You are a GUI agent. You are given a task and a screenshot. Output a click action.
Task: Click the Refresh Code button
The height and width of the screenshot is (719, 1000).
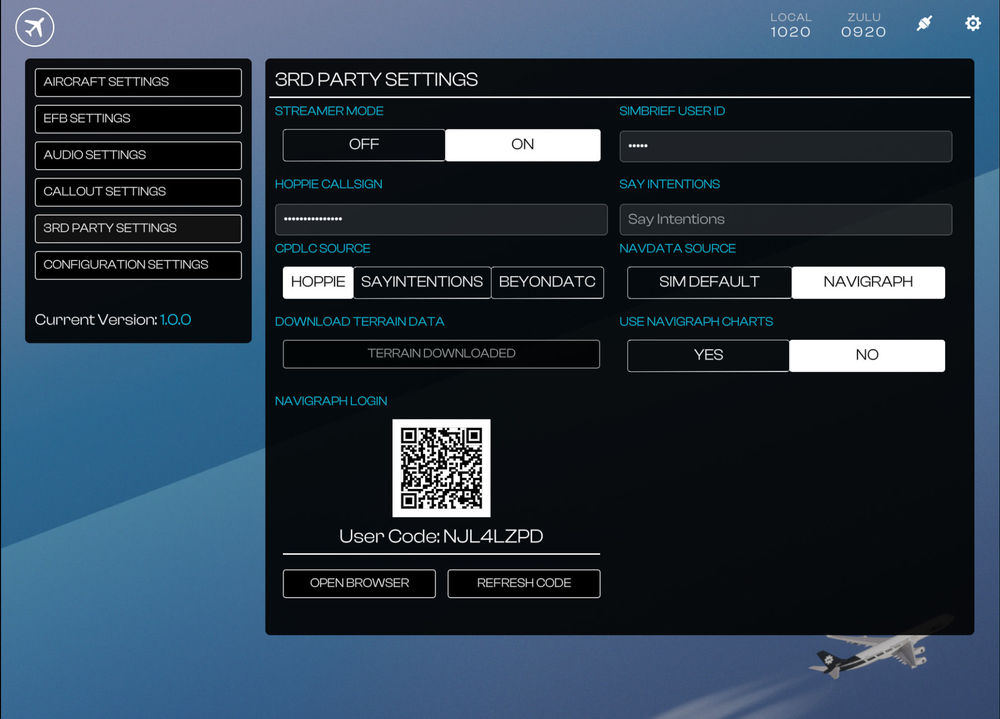tap(524, 583)
